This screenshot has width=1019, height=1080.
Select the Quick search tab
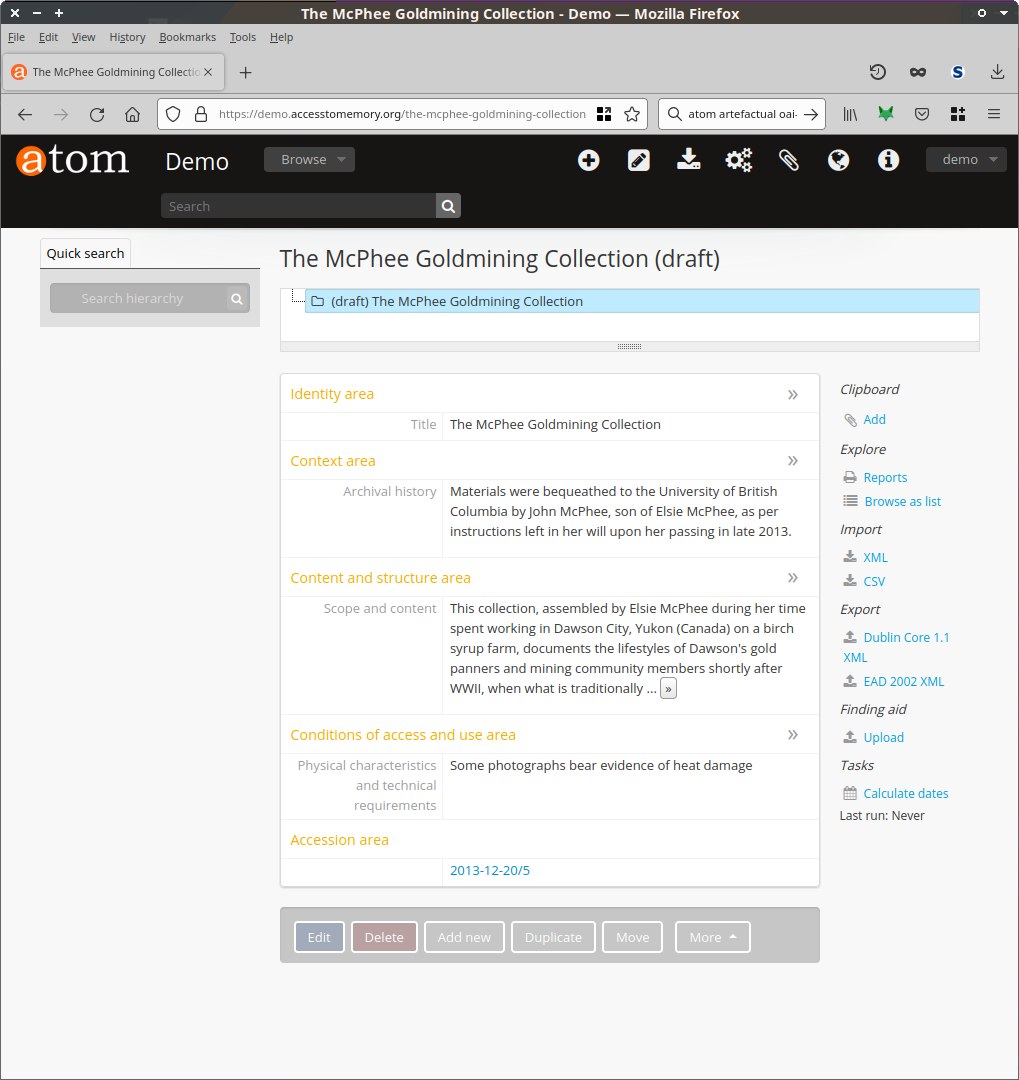click(86, 253)
